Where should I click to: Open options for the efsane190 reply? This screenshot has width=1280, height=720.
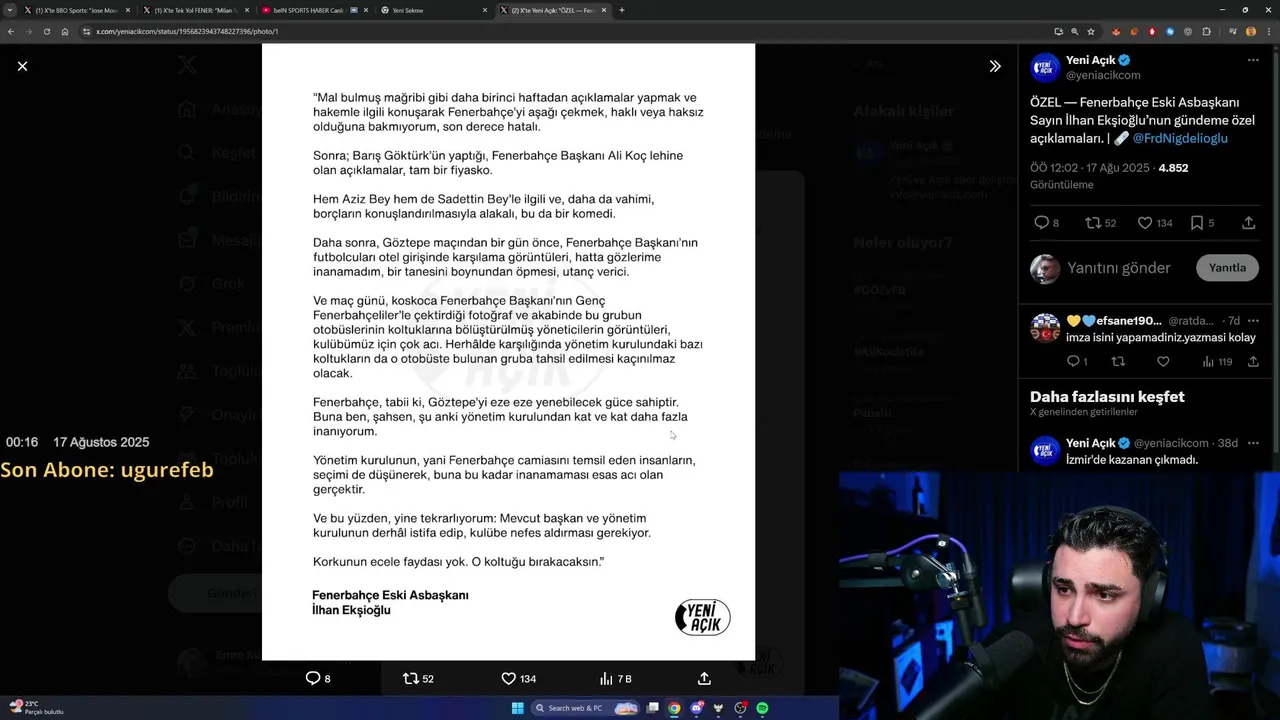[1253, 321]
